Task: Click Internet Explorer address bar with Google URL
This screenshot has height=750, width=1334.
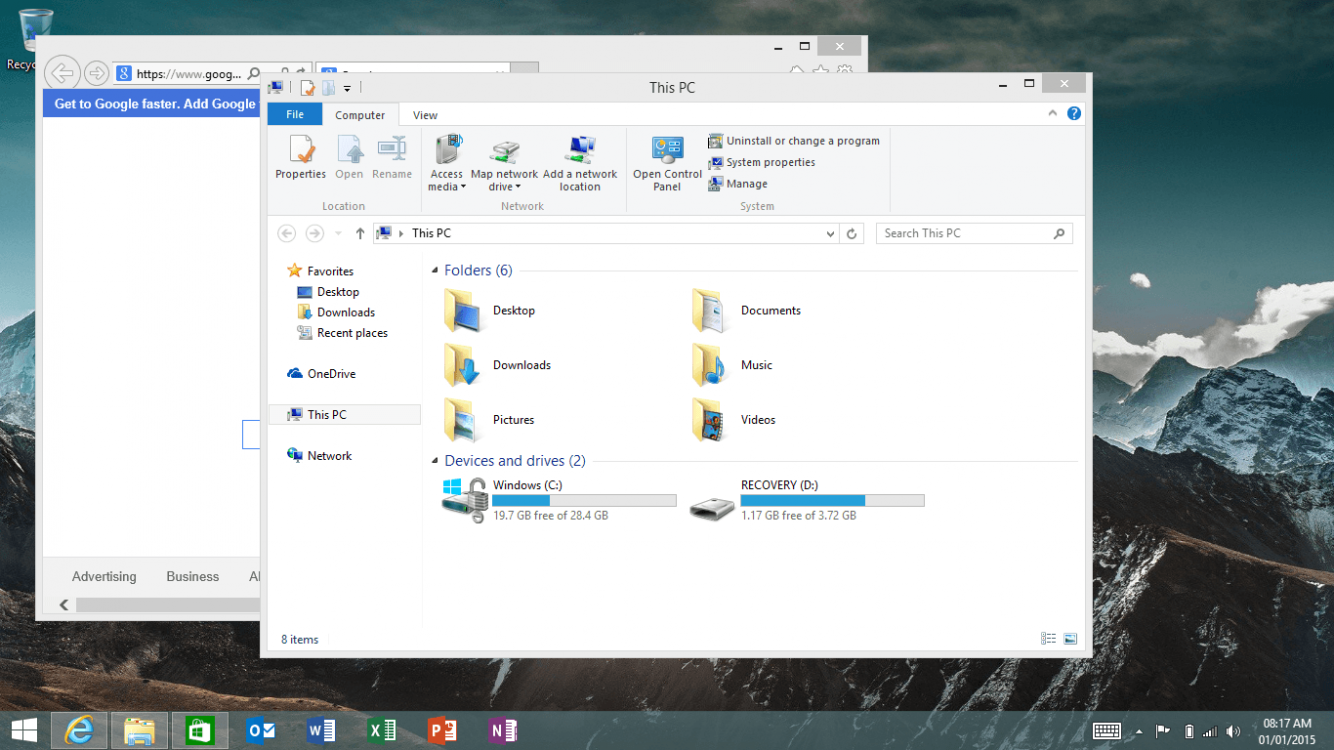Action: [188, 73]
